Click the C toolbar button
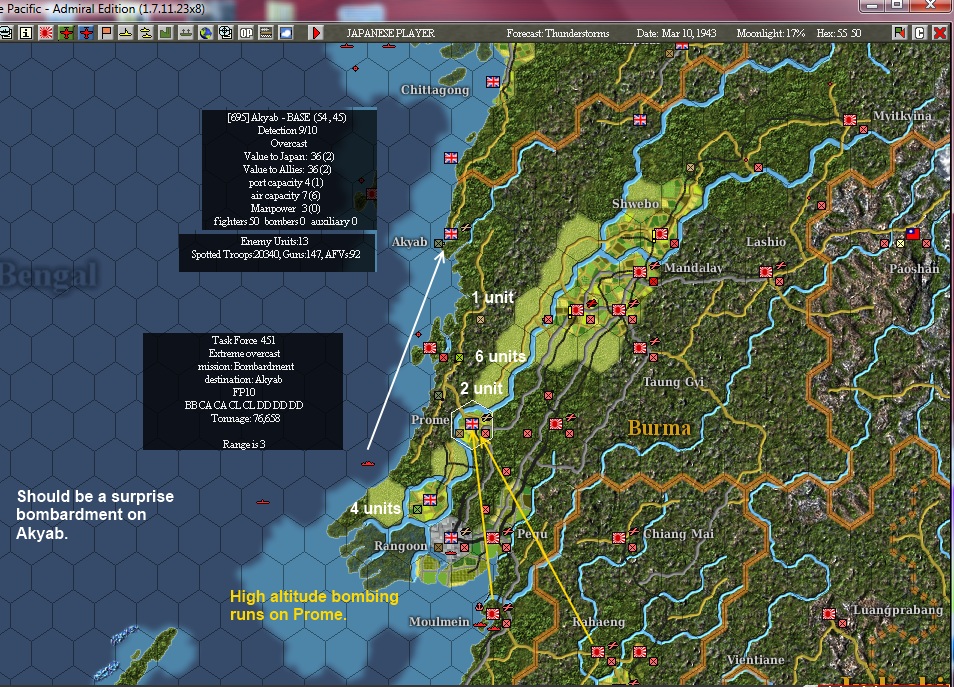The height and width of the screenshot is (687, 954). (920, 33)
